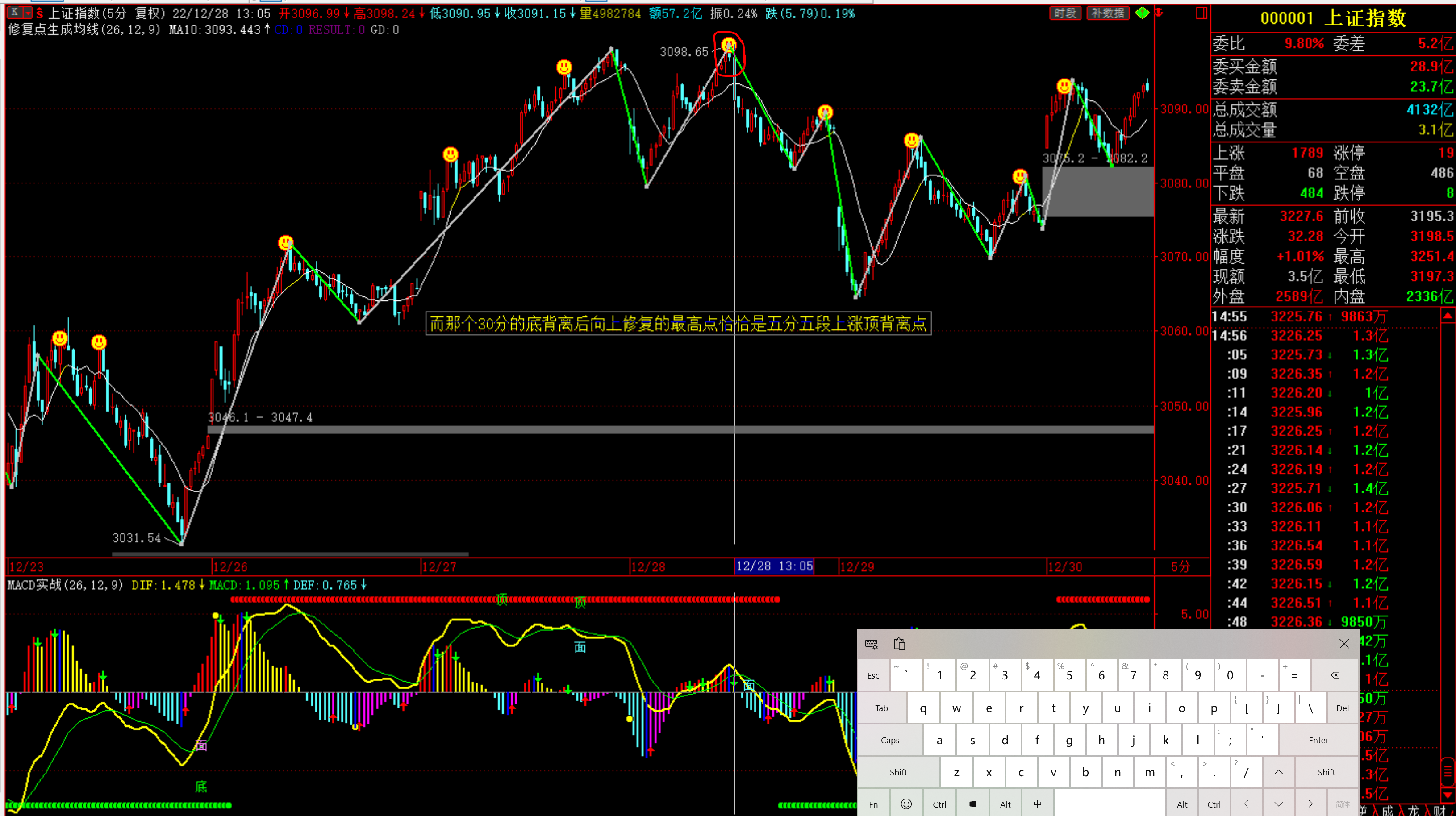Tap the forward slash key

(1246, 773)
